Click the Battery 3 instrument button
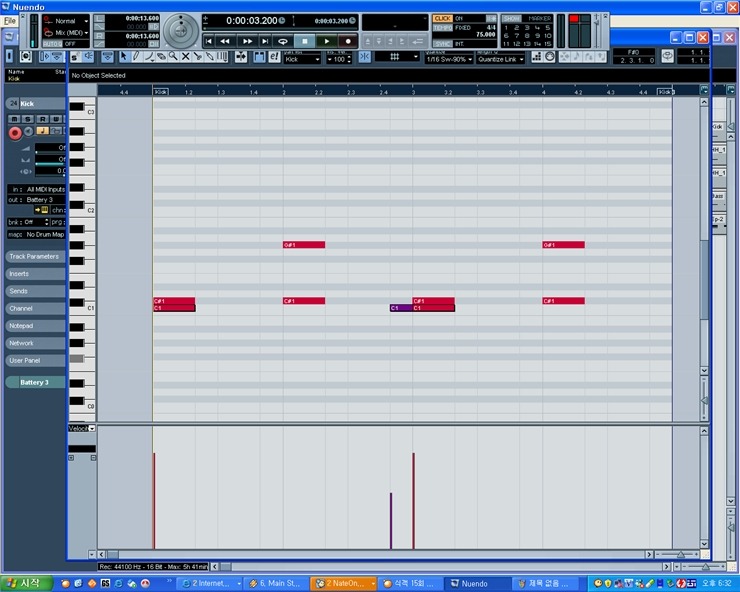Image resolution: width=740 pixels, height=592 pixels. (x=34, y=382)
